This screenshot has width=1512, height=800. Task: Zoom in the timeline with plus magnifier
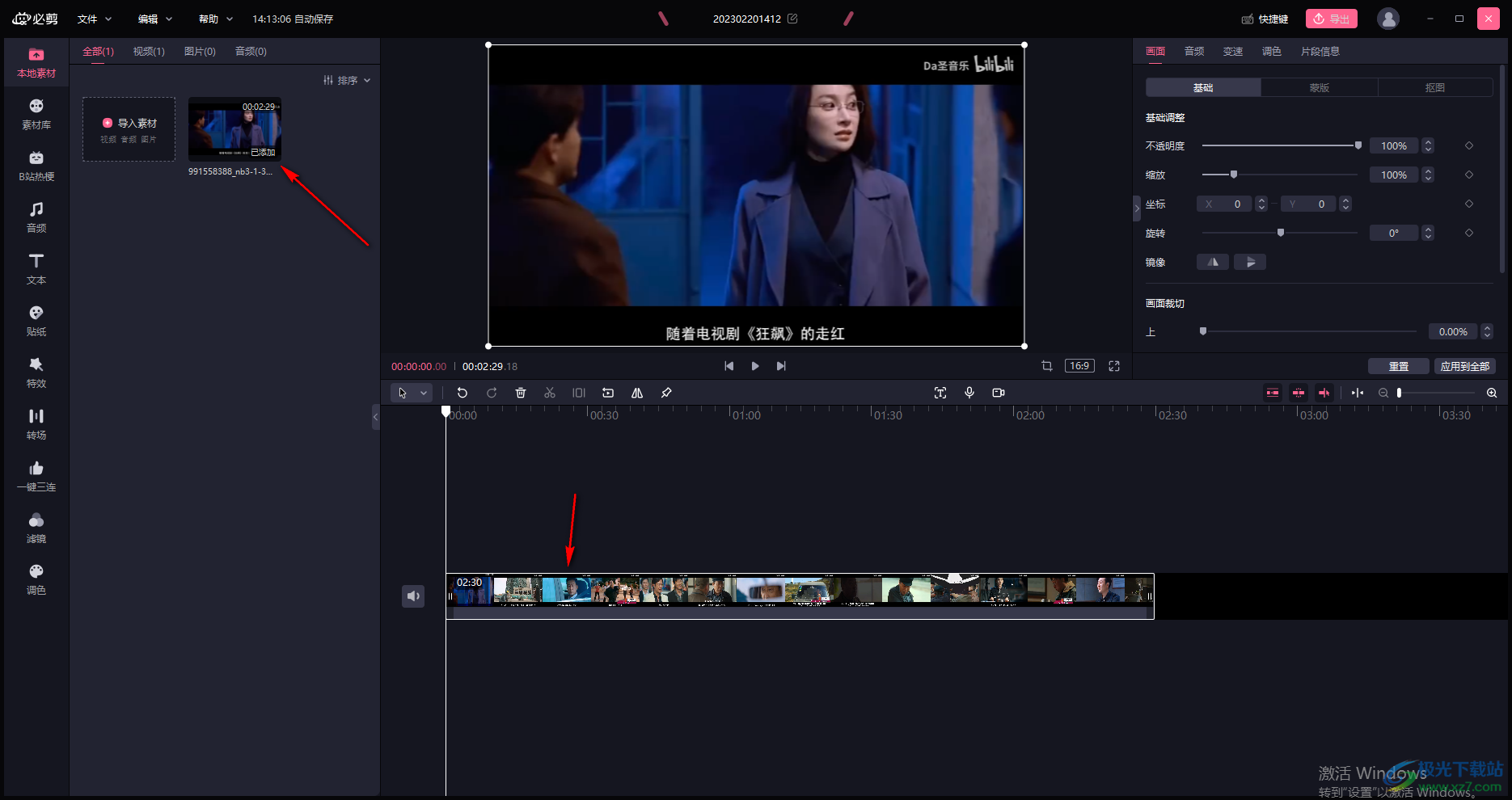(x=1492, y=393)
